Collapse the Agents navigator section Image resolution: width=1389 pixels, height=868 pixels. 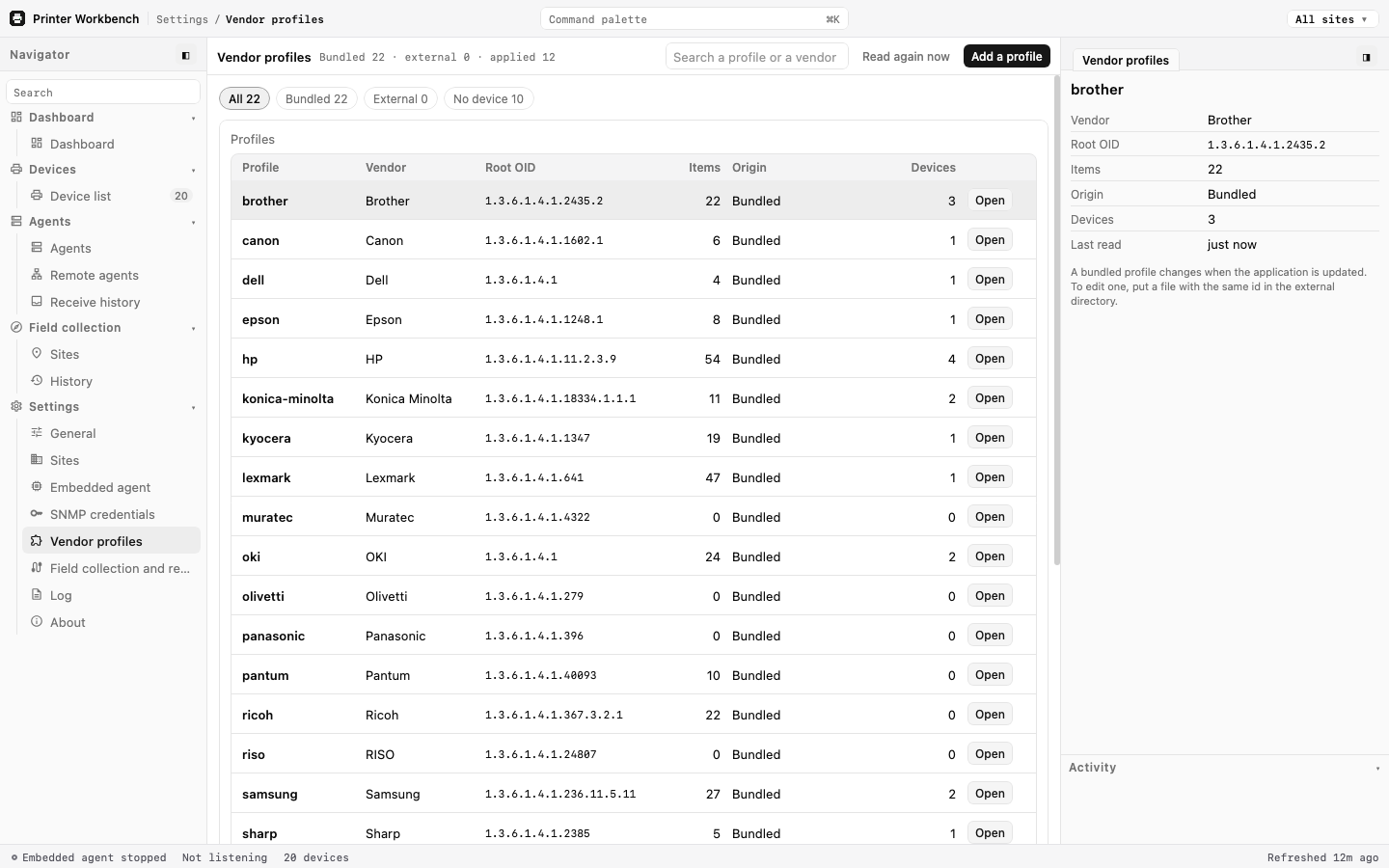tap(193, 223)
